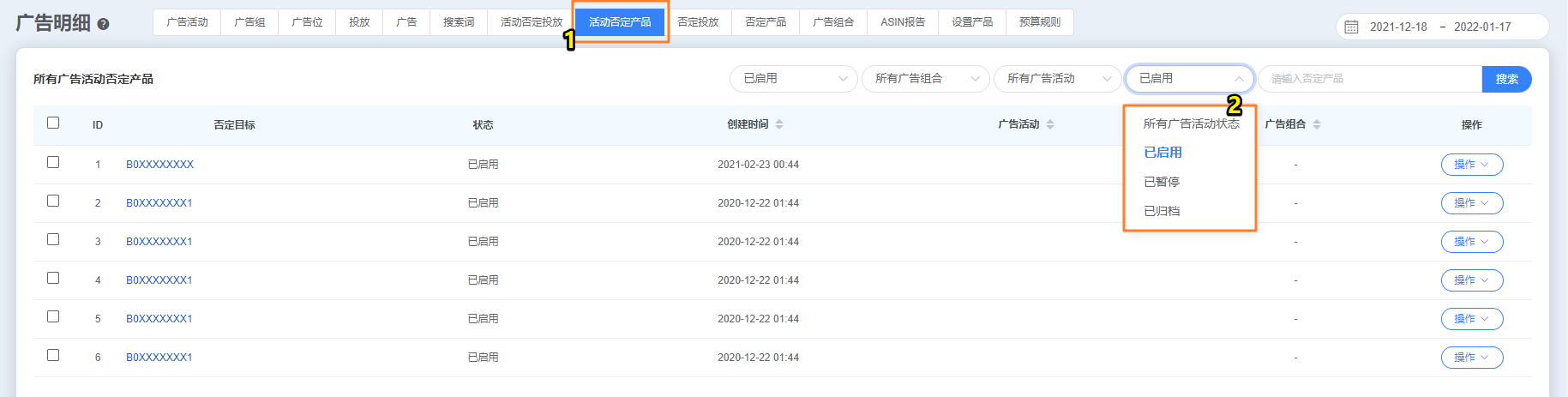Check the checkbox for row 1
Image resolution: width=1568 pixels, height=397 pixels.
[53, 162]
